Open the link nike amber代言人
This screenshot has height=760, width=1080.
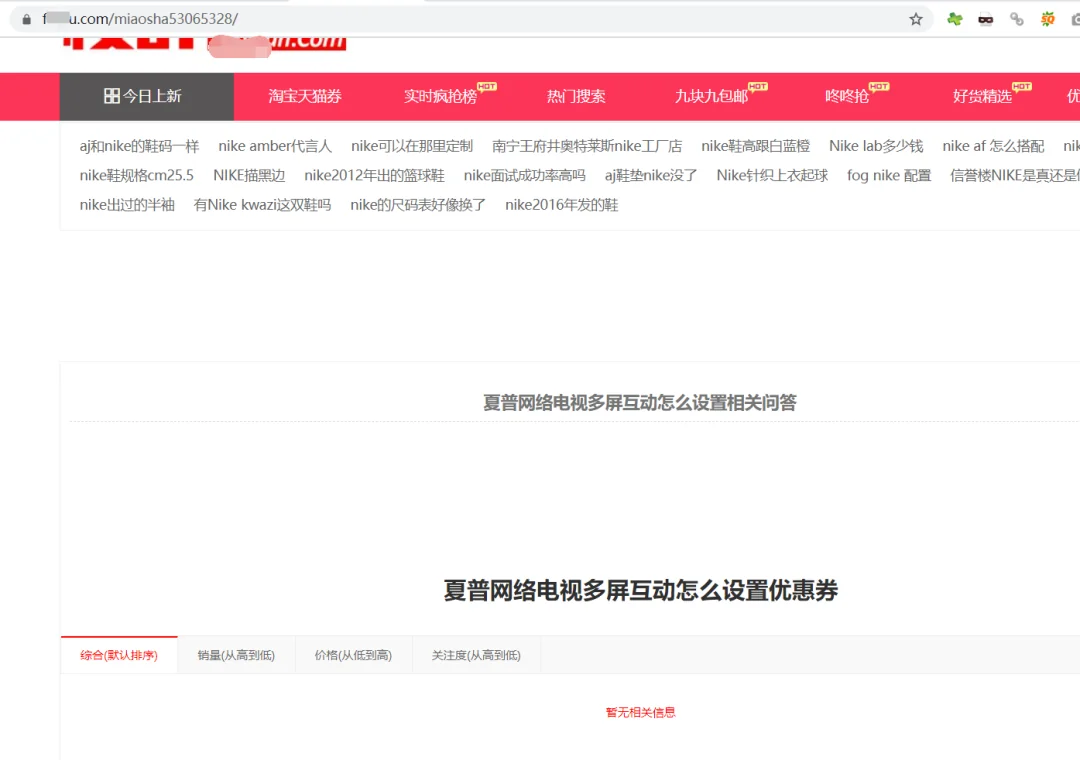pyautogui.click(x=275, y=146)
